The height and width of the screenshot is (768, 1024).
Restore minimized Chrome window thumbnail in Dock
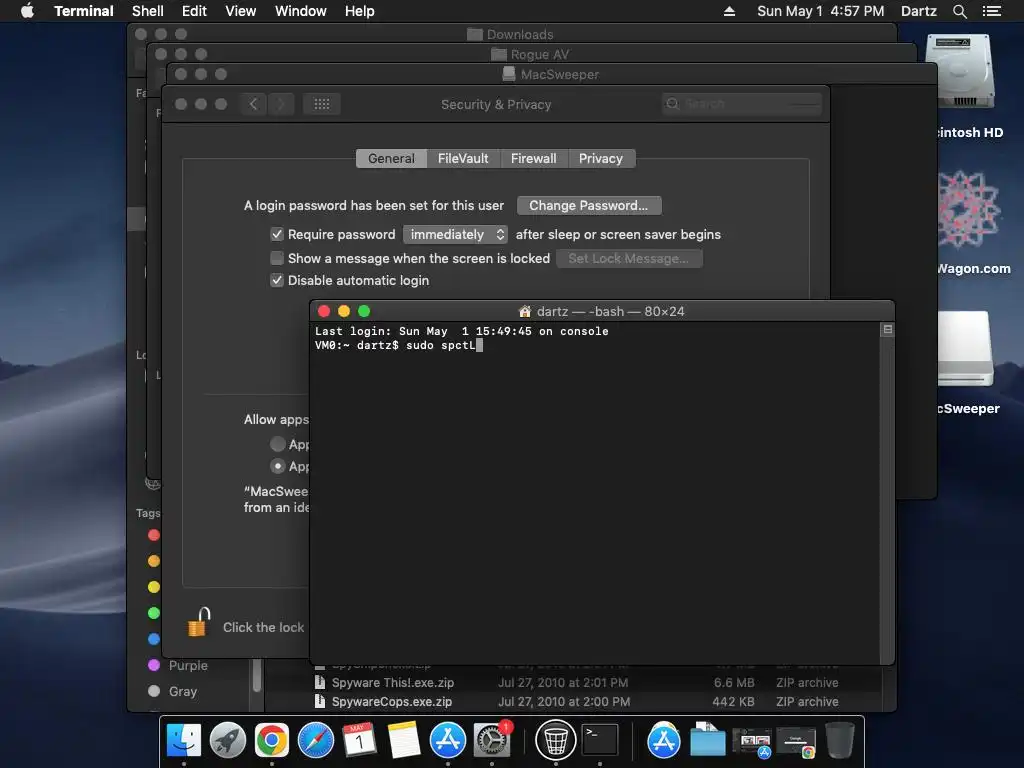click(x=796, y=742)
